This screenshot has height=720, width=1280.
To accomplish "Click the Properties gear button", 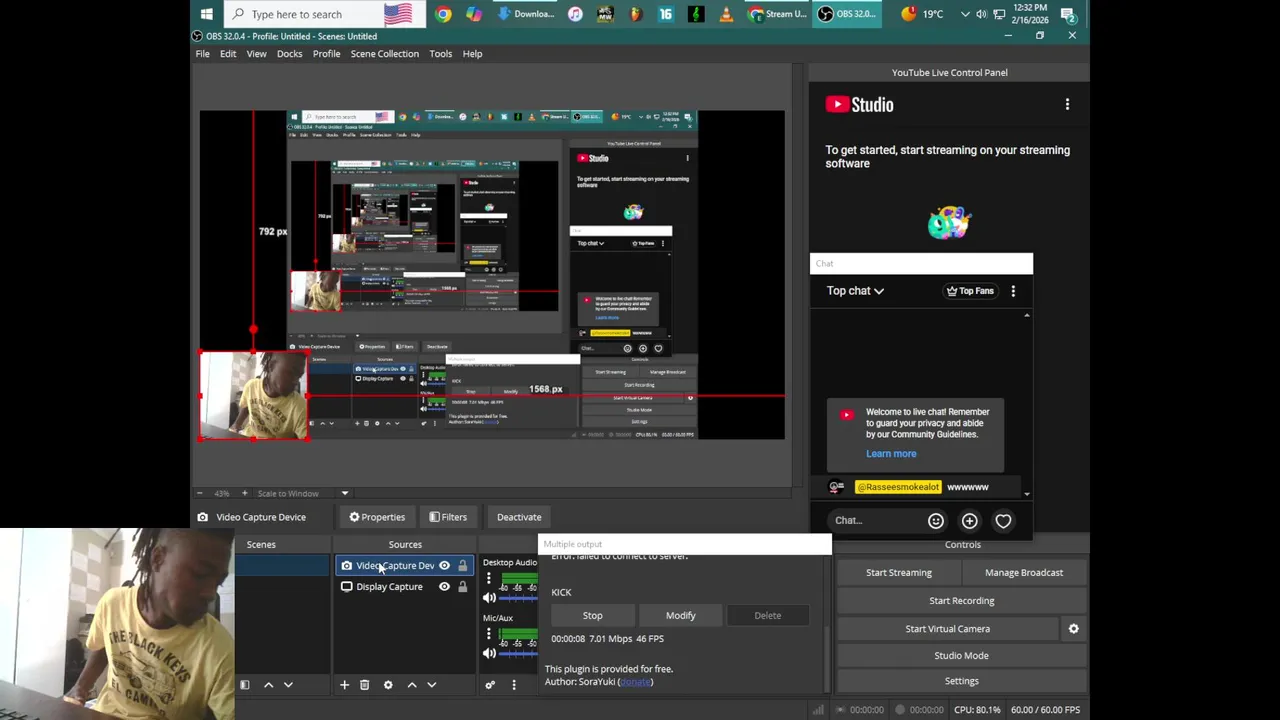I will (377, 517).
